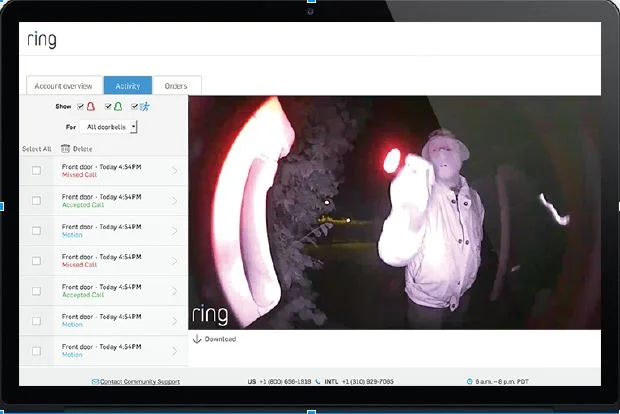Click the phone handset icon in the footer

point(318,382)
